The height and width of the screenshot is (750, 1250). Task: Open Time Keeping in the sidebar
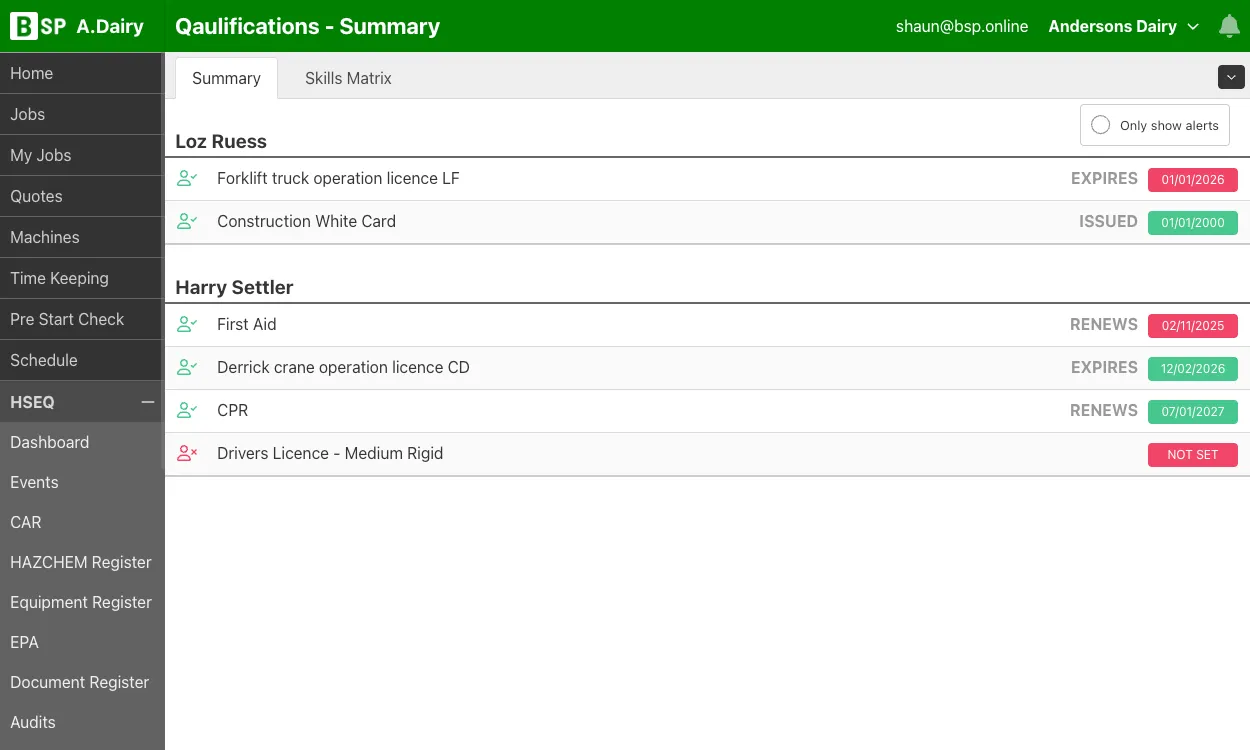point(82,278)
